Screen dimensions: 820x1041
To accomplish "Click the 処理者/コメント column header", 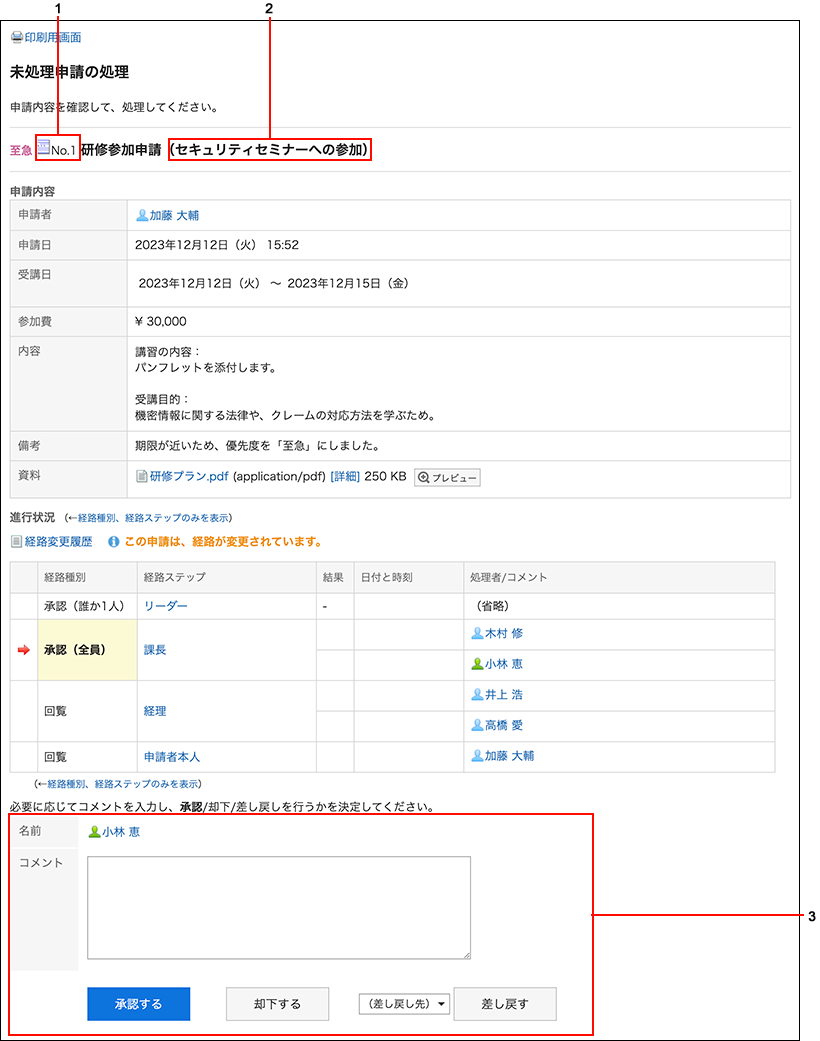I will pos(509,578).
